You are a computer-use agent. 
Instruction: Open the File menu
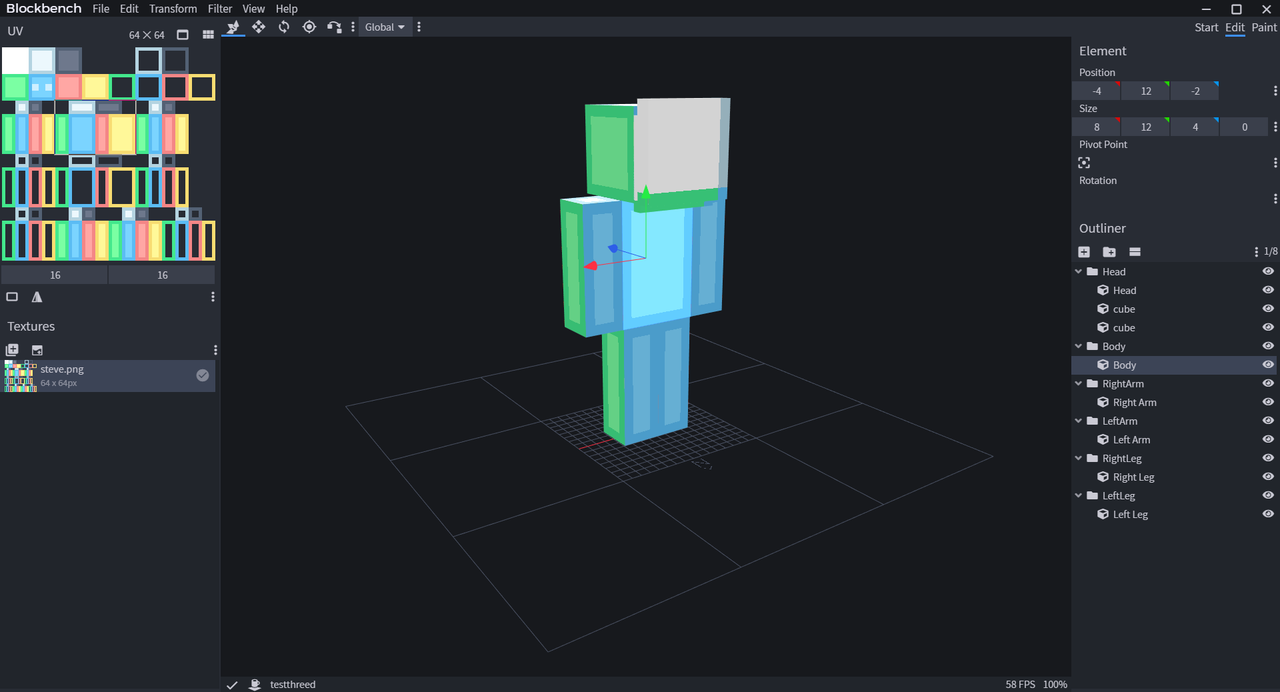(101, 9)
